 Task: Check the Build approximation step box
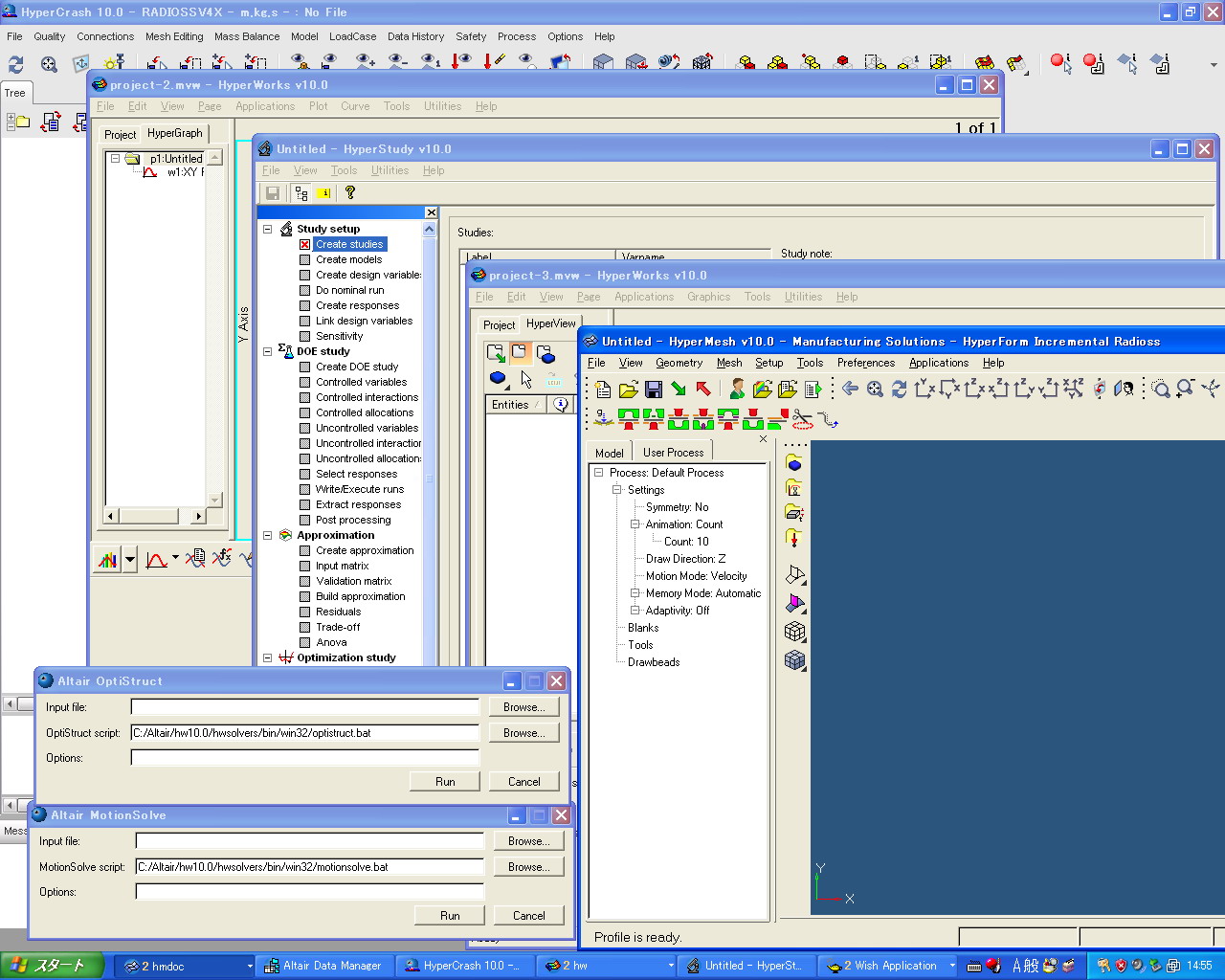pyautogui.click(x=304, y=596)
